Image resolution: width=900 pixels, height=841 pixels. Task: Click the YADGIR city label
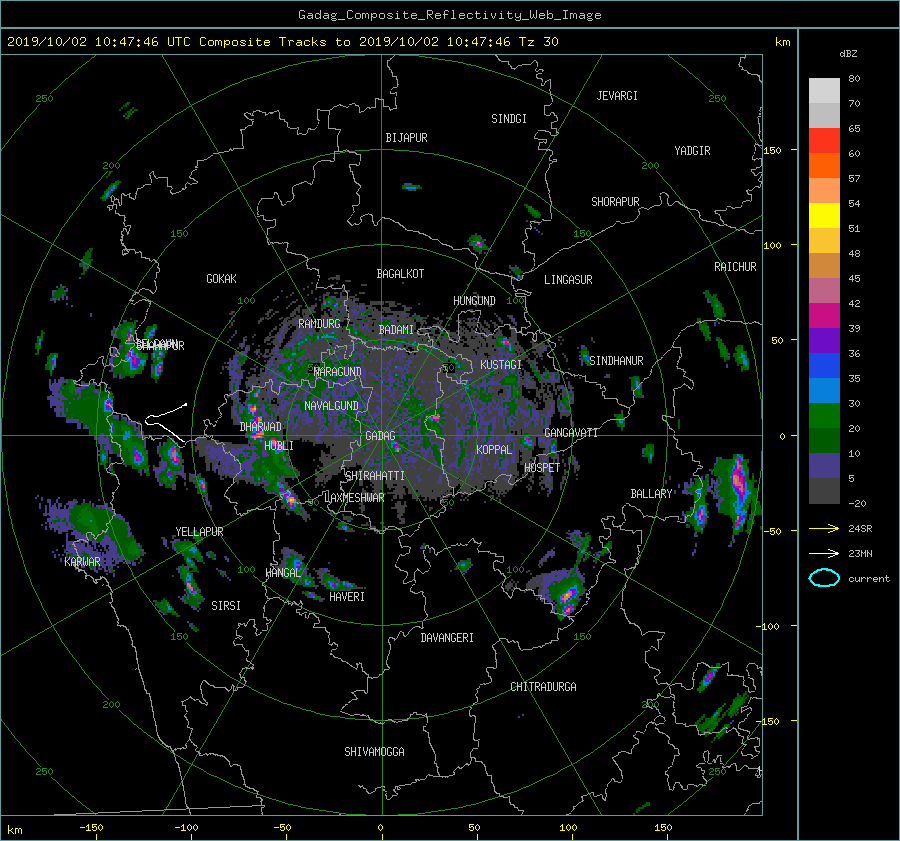(692, 151)
